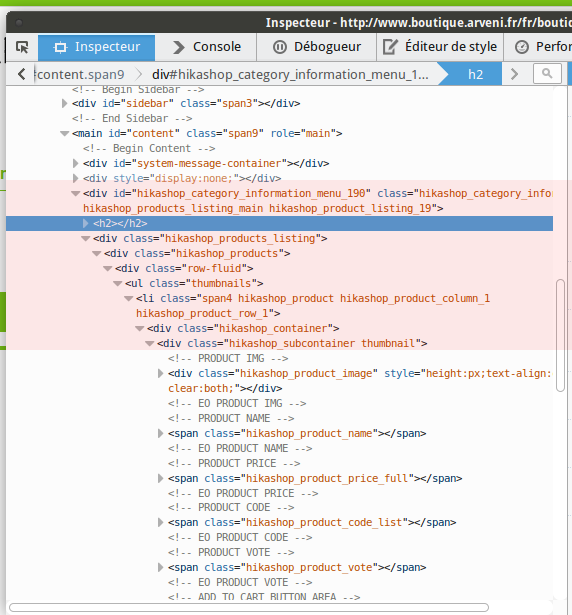572x615 pixels.
Task: Expand the selected h2 node
Action: [x=86, y=223]
